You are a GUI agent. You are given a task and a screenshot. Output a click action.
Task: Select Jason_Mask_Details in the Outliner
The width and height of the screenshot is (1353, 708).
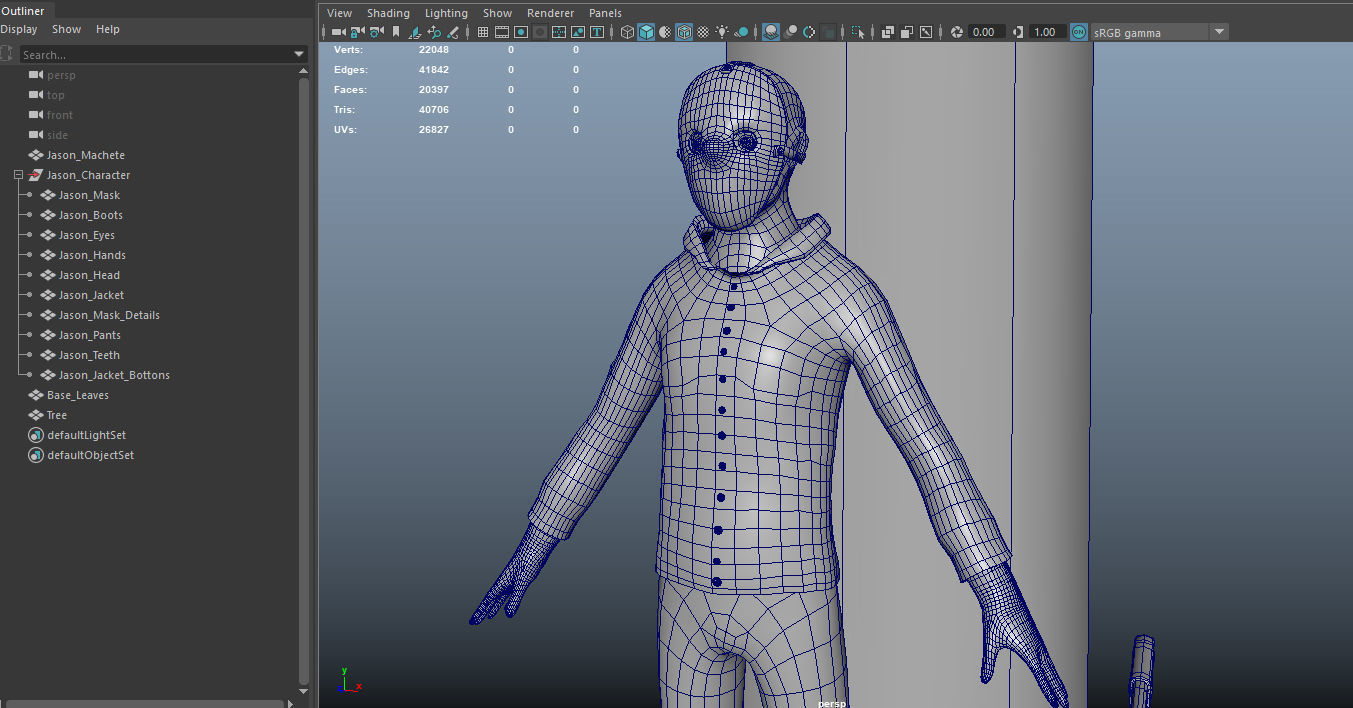(109, 315)
